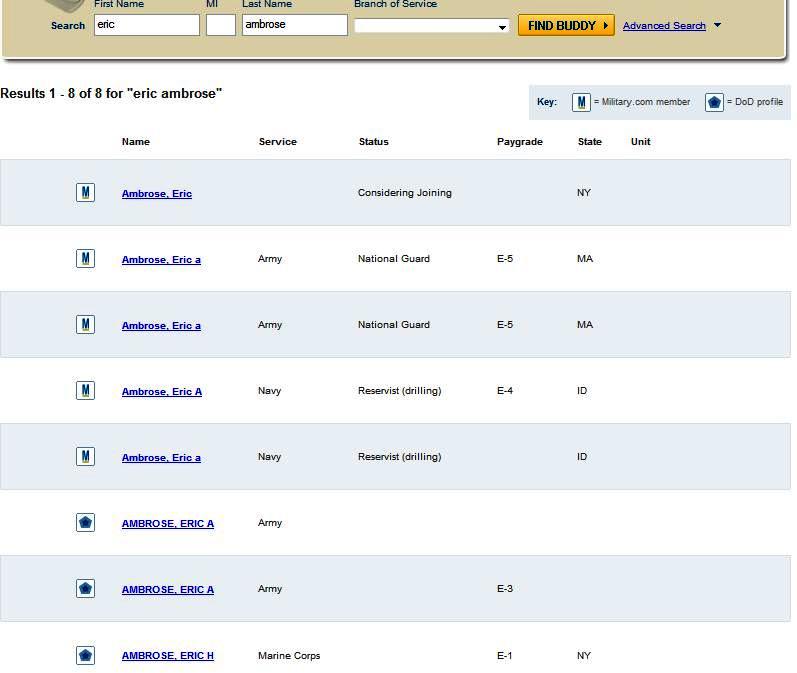Open the Branch of Service dropdown
Viewport: 797px width, 673px height.
click(432, 26)
